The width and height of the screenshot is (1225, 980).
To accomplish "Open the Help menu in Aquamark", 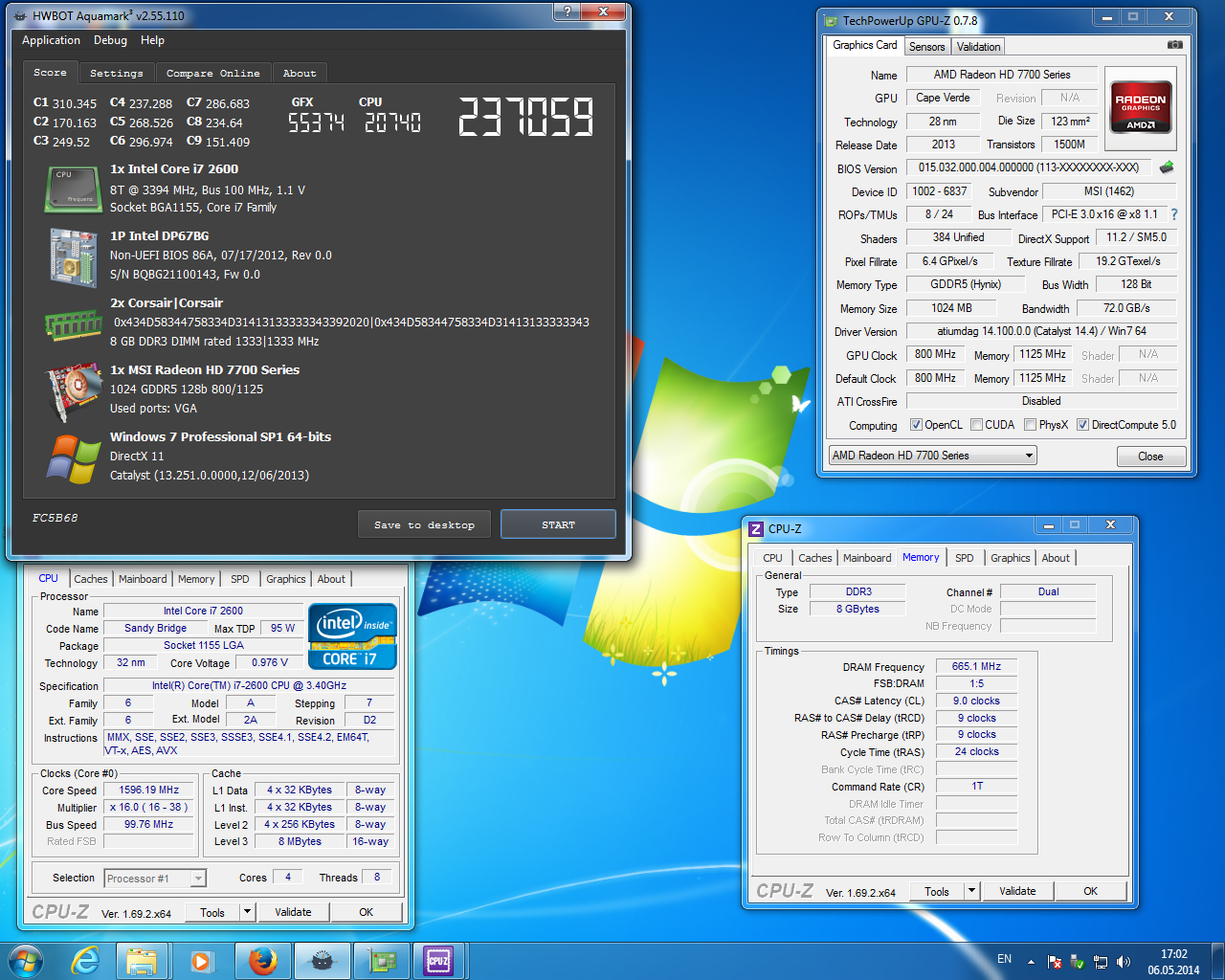I will pyautogui.click(x=152, y=40).
